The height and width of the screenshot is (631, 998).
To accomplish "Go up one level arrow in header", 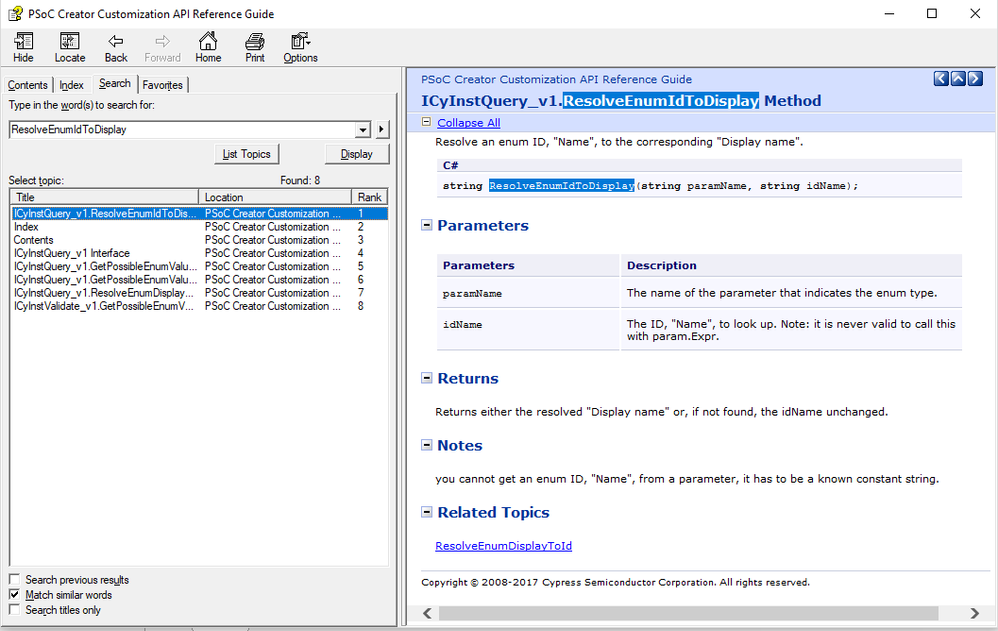I will (x=958, y=78).
